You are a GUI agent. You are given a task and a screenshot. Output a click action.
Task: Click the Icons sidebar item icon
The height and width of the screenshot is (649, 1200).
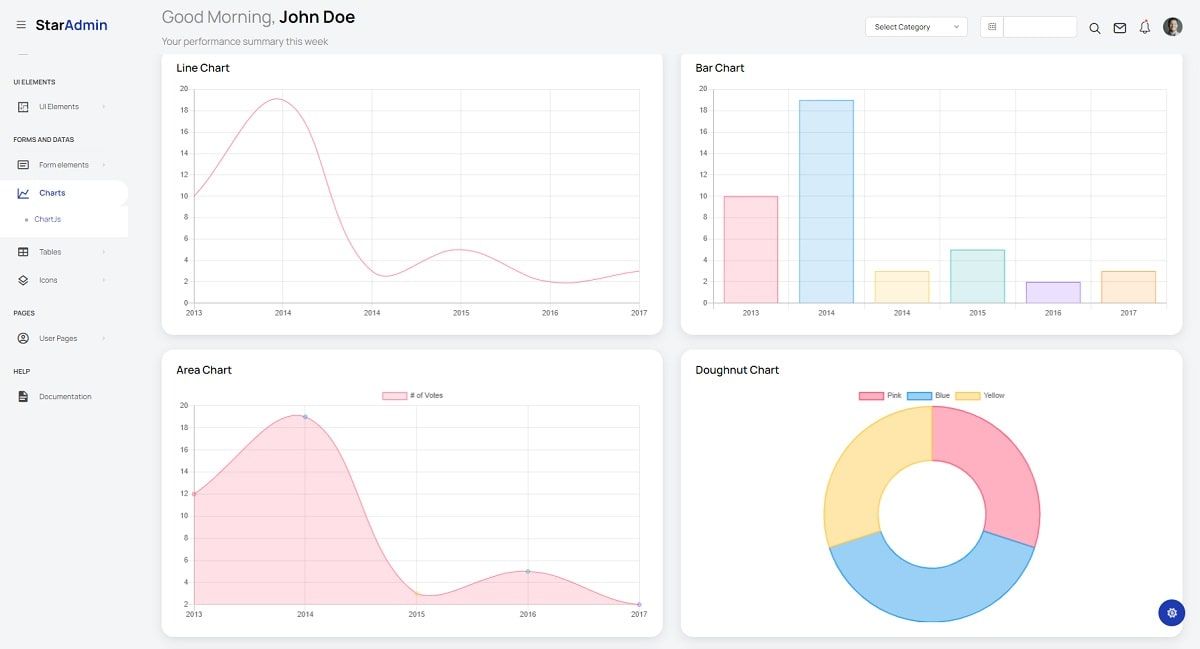point(22,280)
